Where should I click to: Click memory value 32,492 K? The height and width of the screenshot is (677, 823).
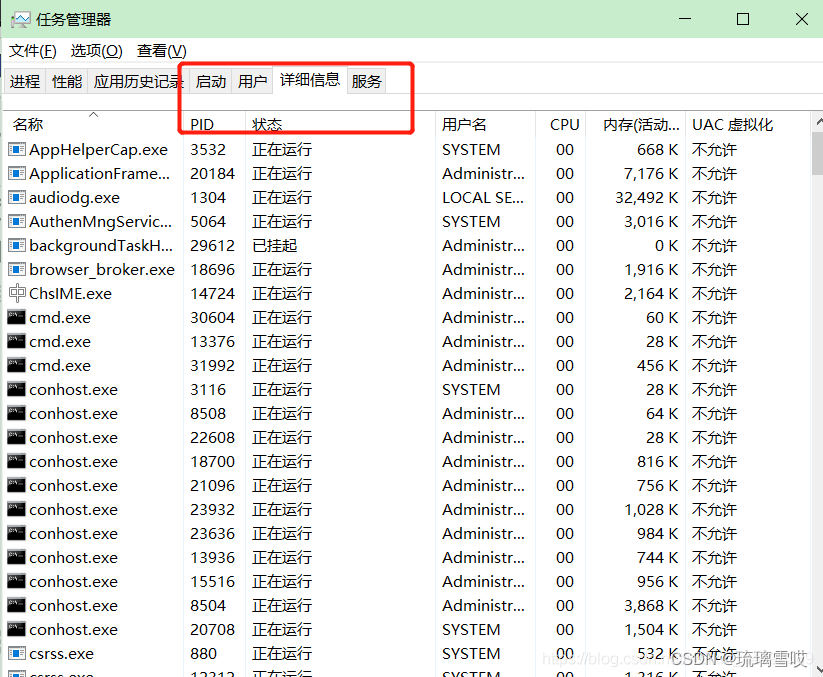pyautogui.click(x=647, y=198)
